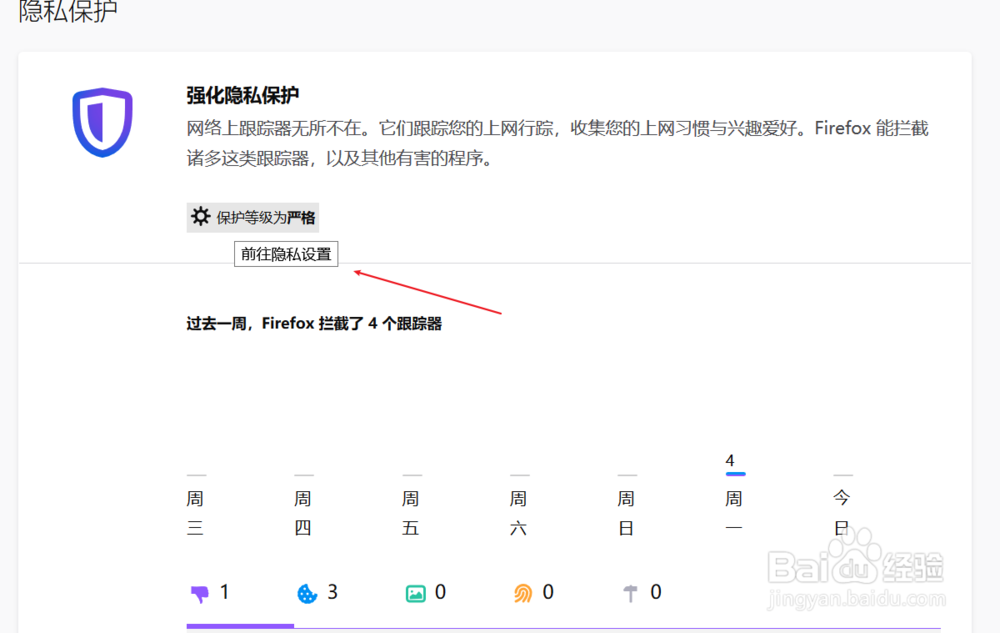This screenshot has height=633, width=1000.
Task: Click the purple progress bar under social trackers
Action: pyautogui.click(x=240, y=627)
